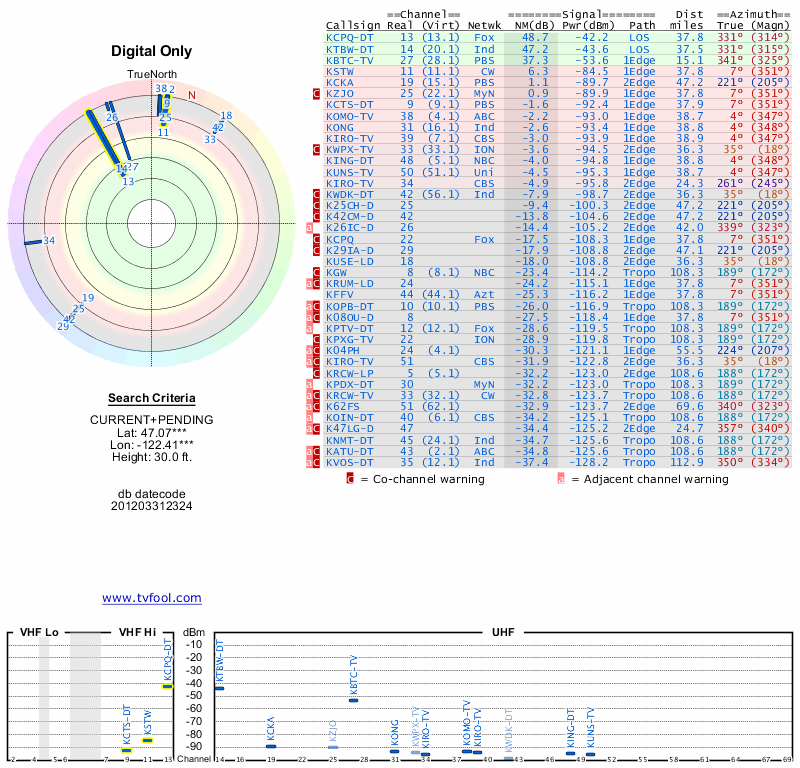Click the pink Adjacent channel warning legend icon
800x768 pixels.
[x=560, y=479]
